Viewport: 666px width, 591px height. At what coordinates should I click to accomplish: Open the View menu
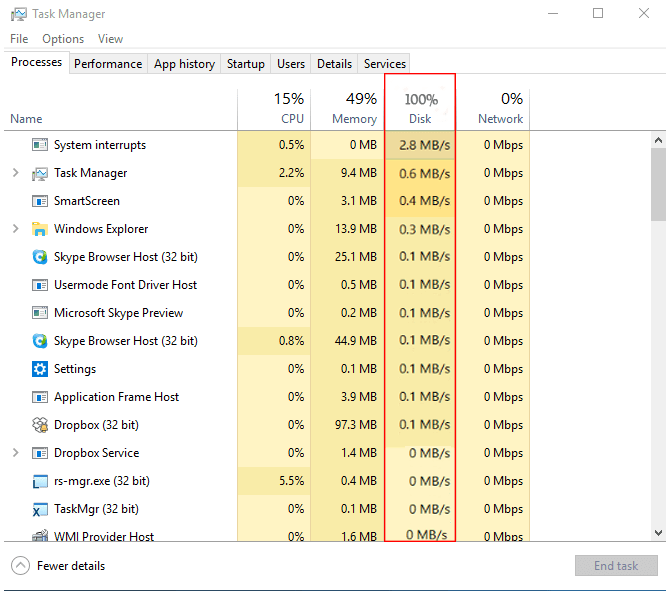click(x=110, y=39)
